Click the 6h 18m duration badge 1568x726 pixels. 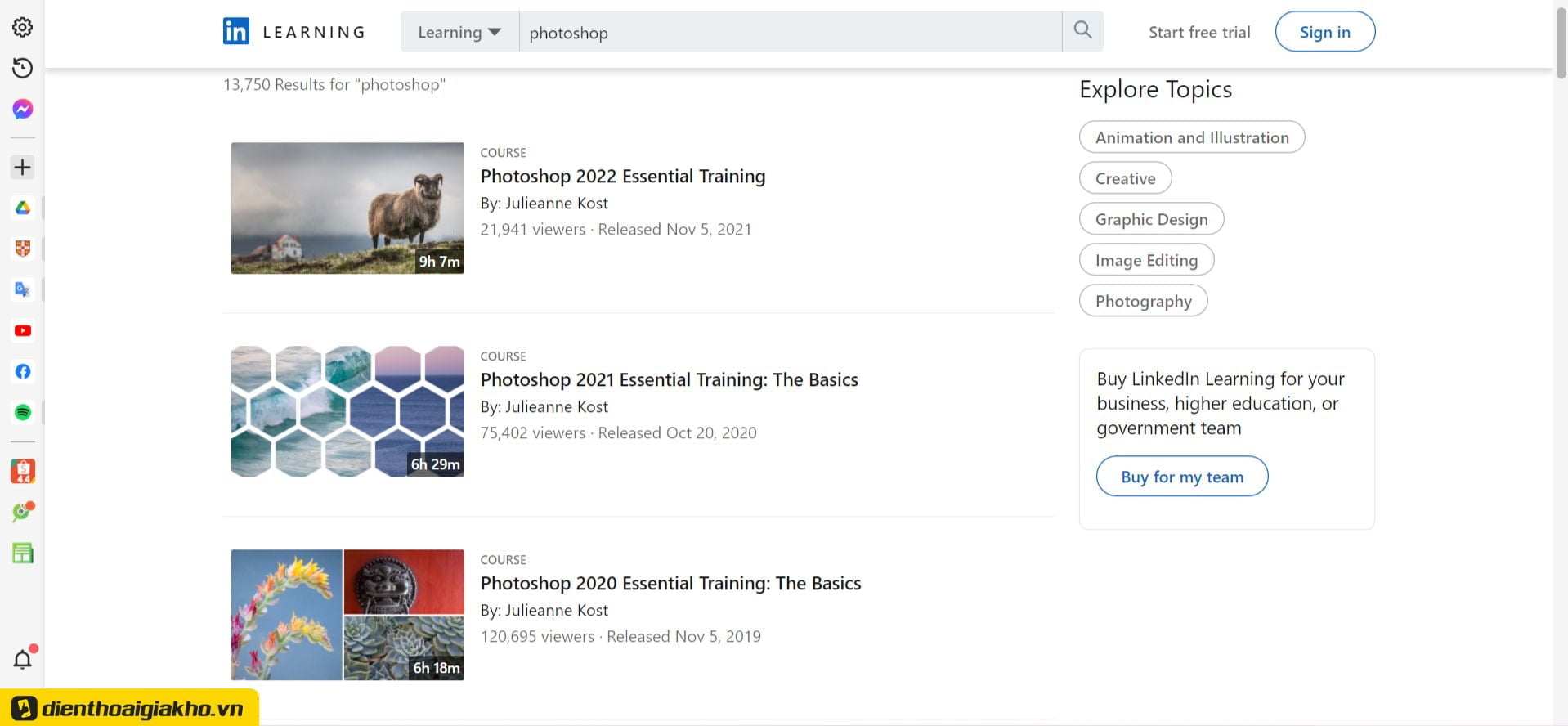pyautogui.click(x=436, y=668)
